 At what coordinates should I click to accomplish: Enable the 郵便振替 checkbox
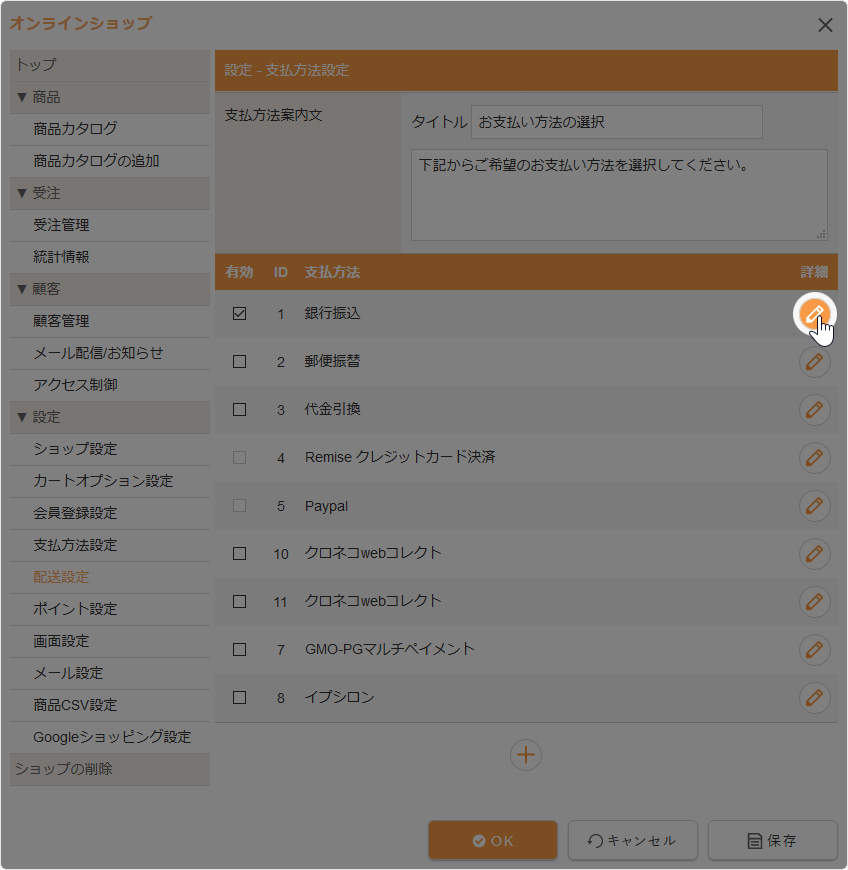[x=239, y=362]
